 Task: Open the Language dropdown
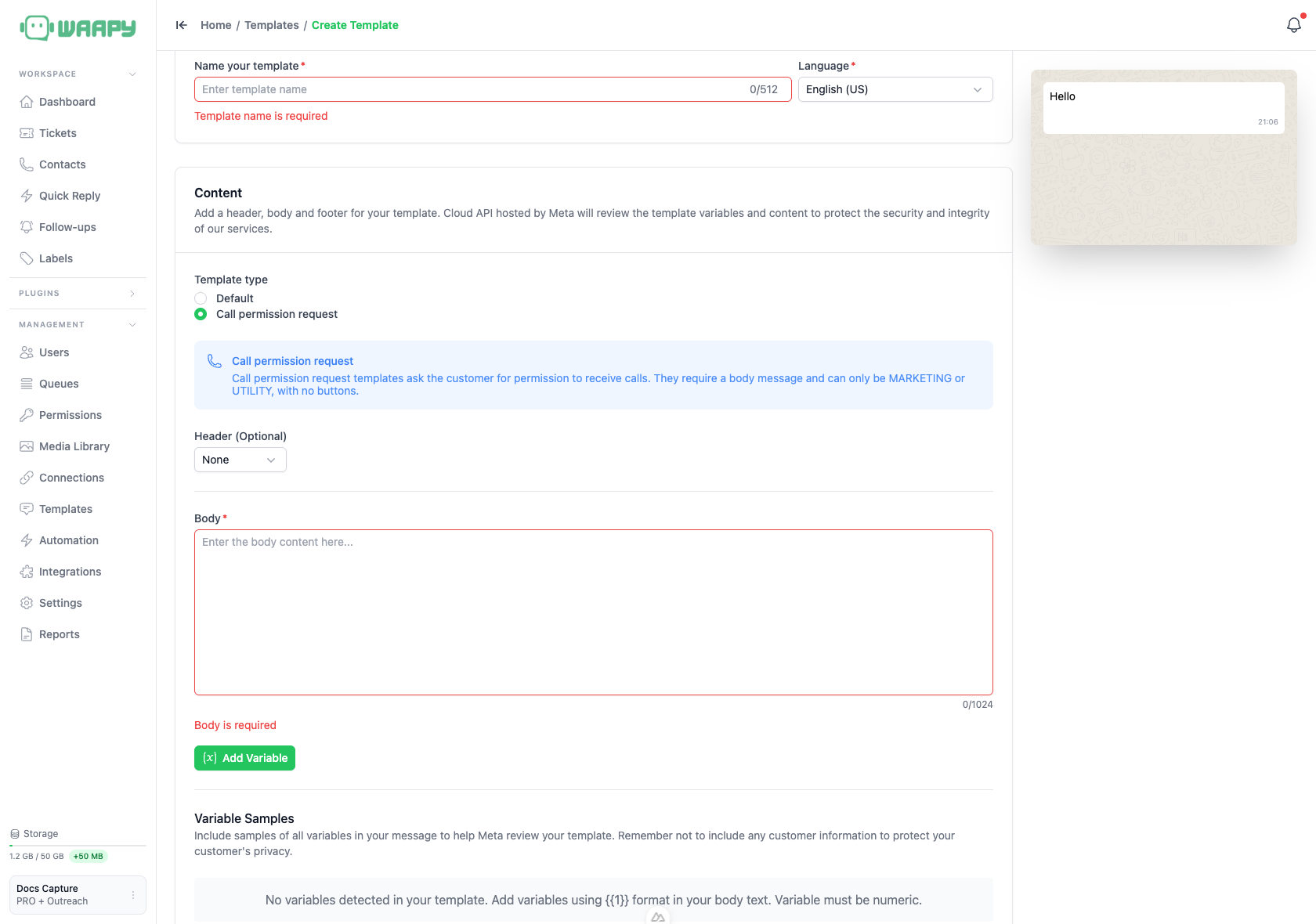click(895, 89)
